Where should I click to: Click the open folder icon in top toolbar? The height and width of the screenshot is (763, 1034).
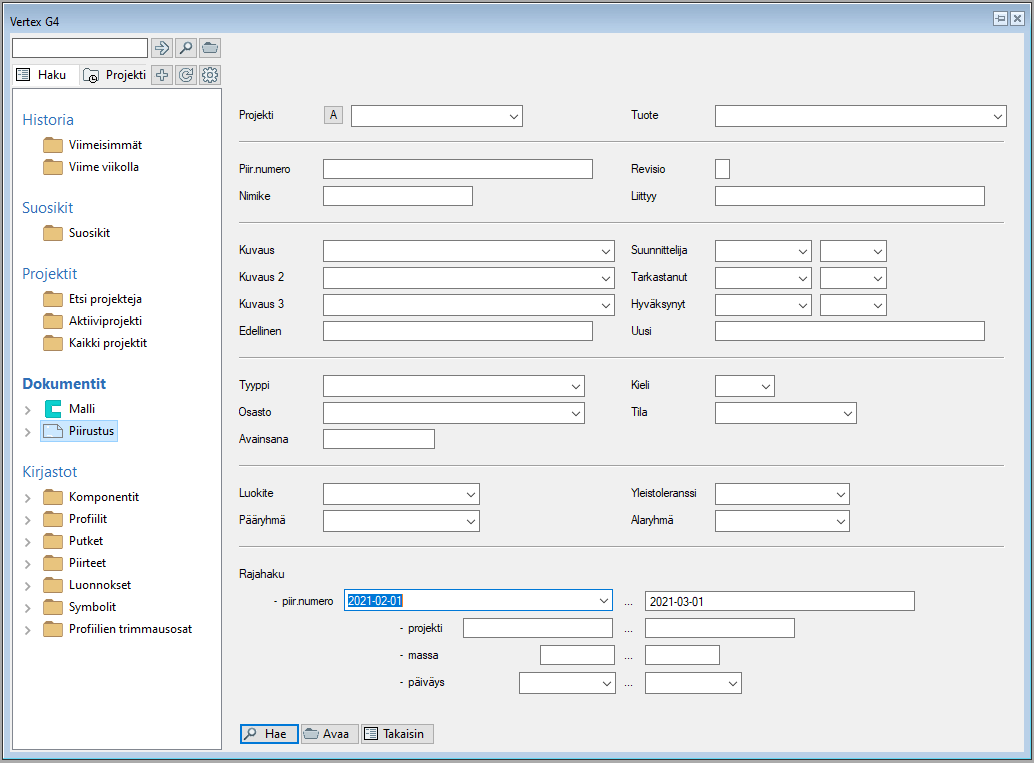tap(210, 48)
